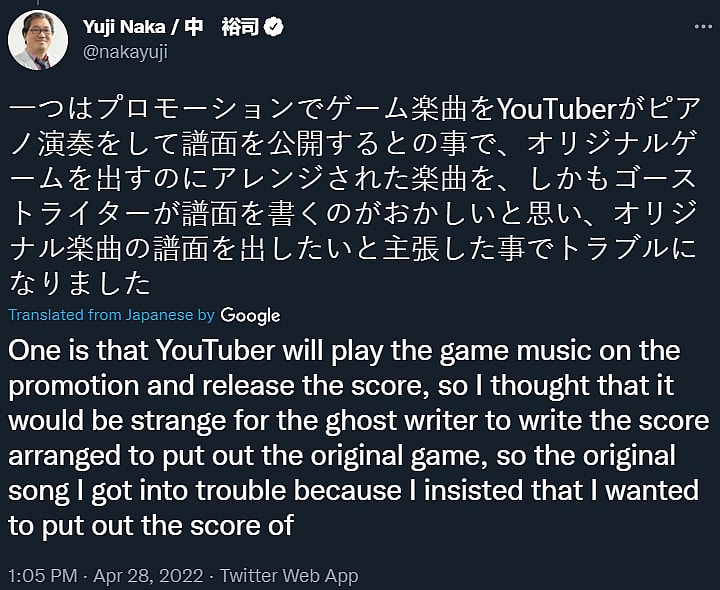Viewport: 720px width, 590px height.
Task: Click the word "トラブル" in Japanese text
Action: coord(628,248)
